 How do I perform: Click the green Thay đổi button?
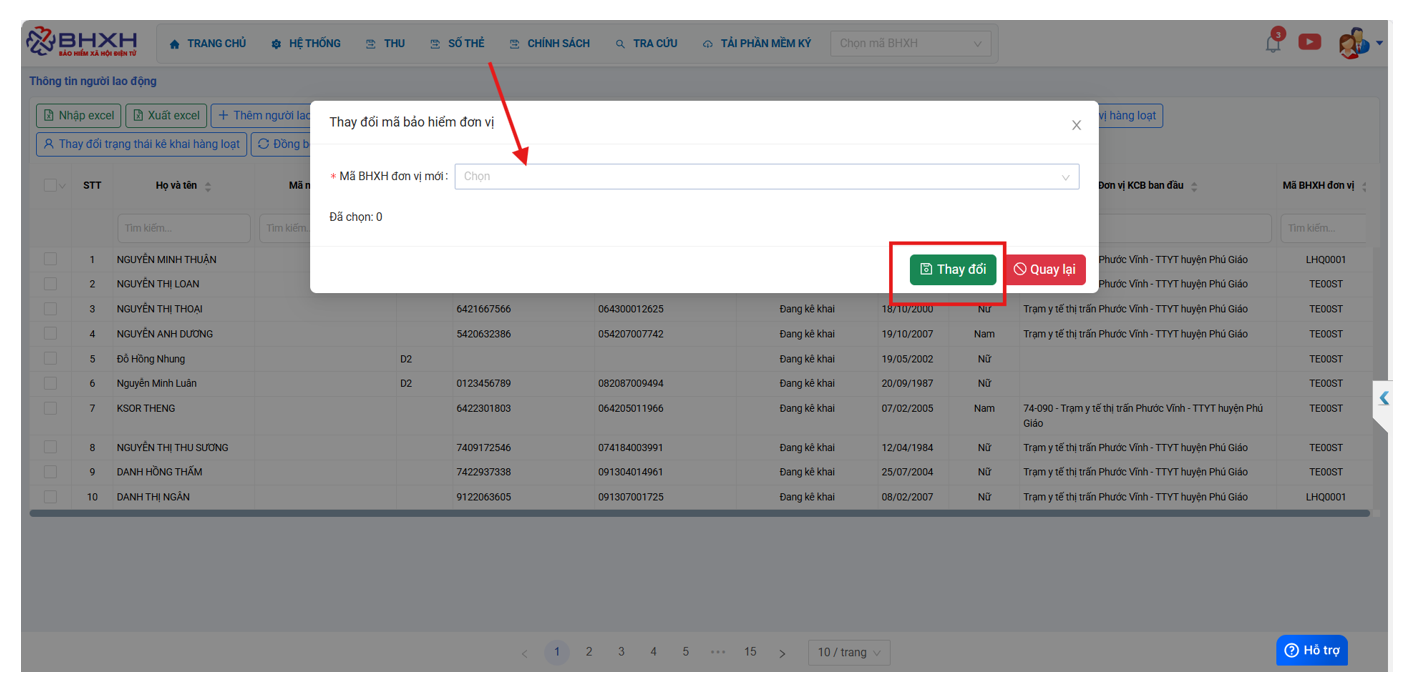pos(952,269)
